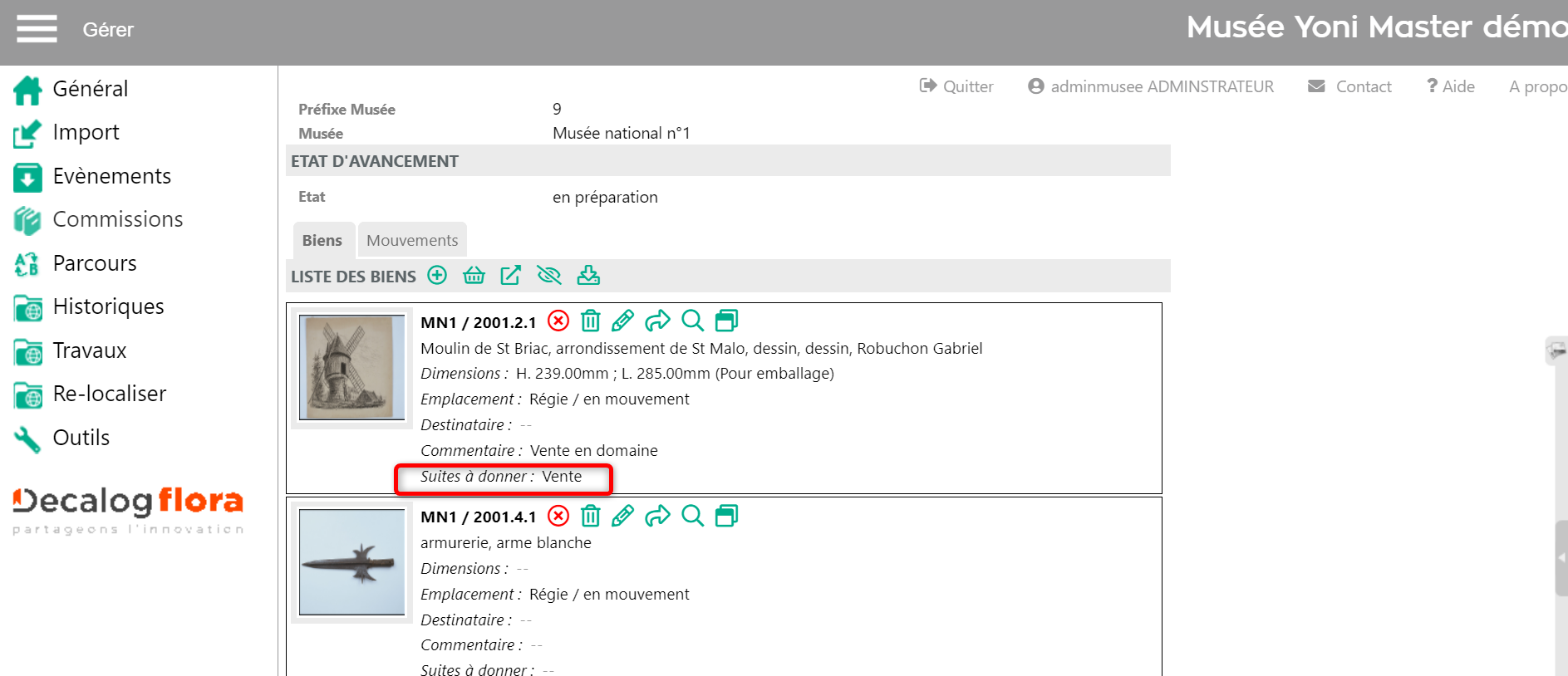Expand the collapsed right side panel handle
Viewport: 1568px width, 676px height.
click(x=1561, y=558)
